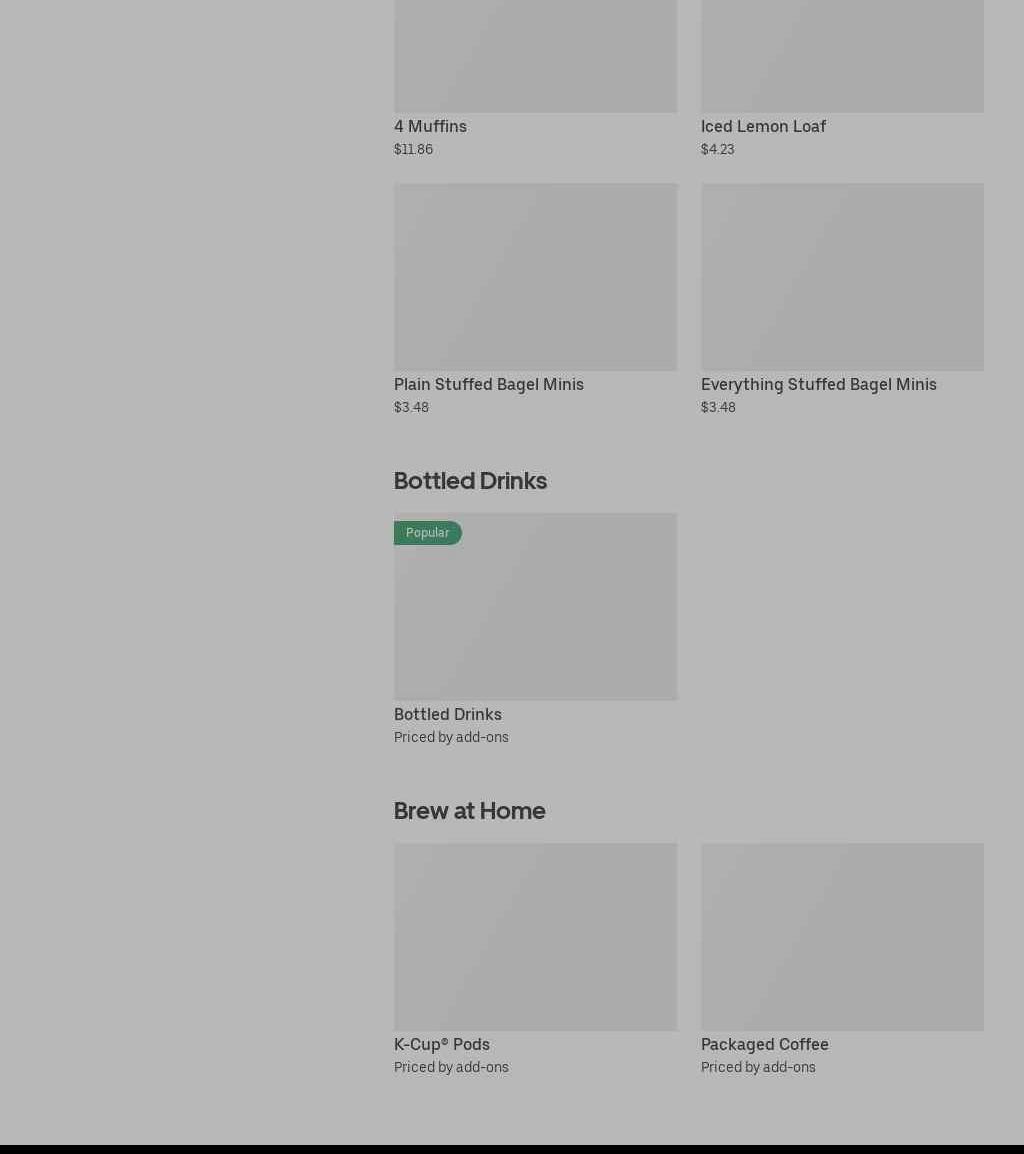Click the Popular badge on Bottled Drinks
Screen dimensions: 1024x1154
(x=428, y=533)
